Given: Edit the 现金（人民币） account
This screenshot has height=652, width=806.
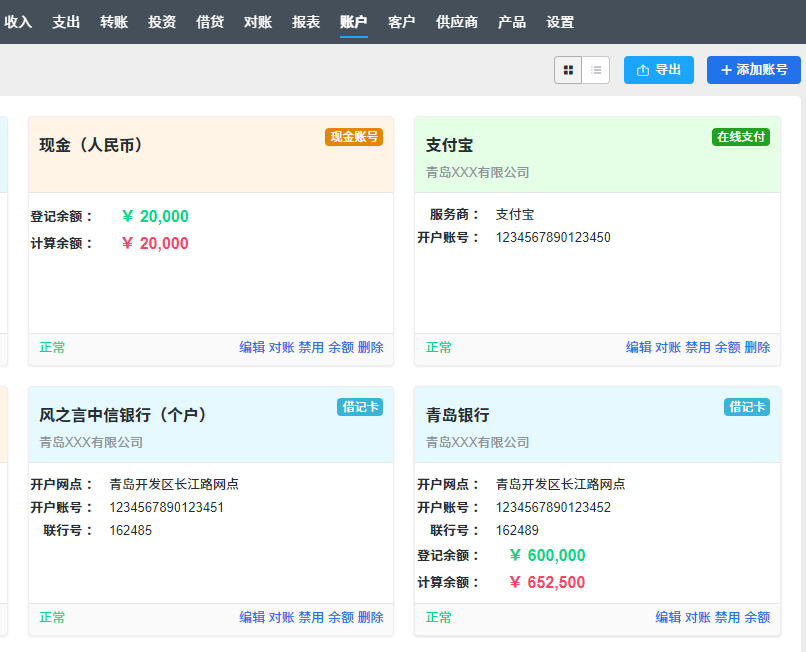Looking at the screenshot, I should (252, 348).
